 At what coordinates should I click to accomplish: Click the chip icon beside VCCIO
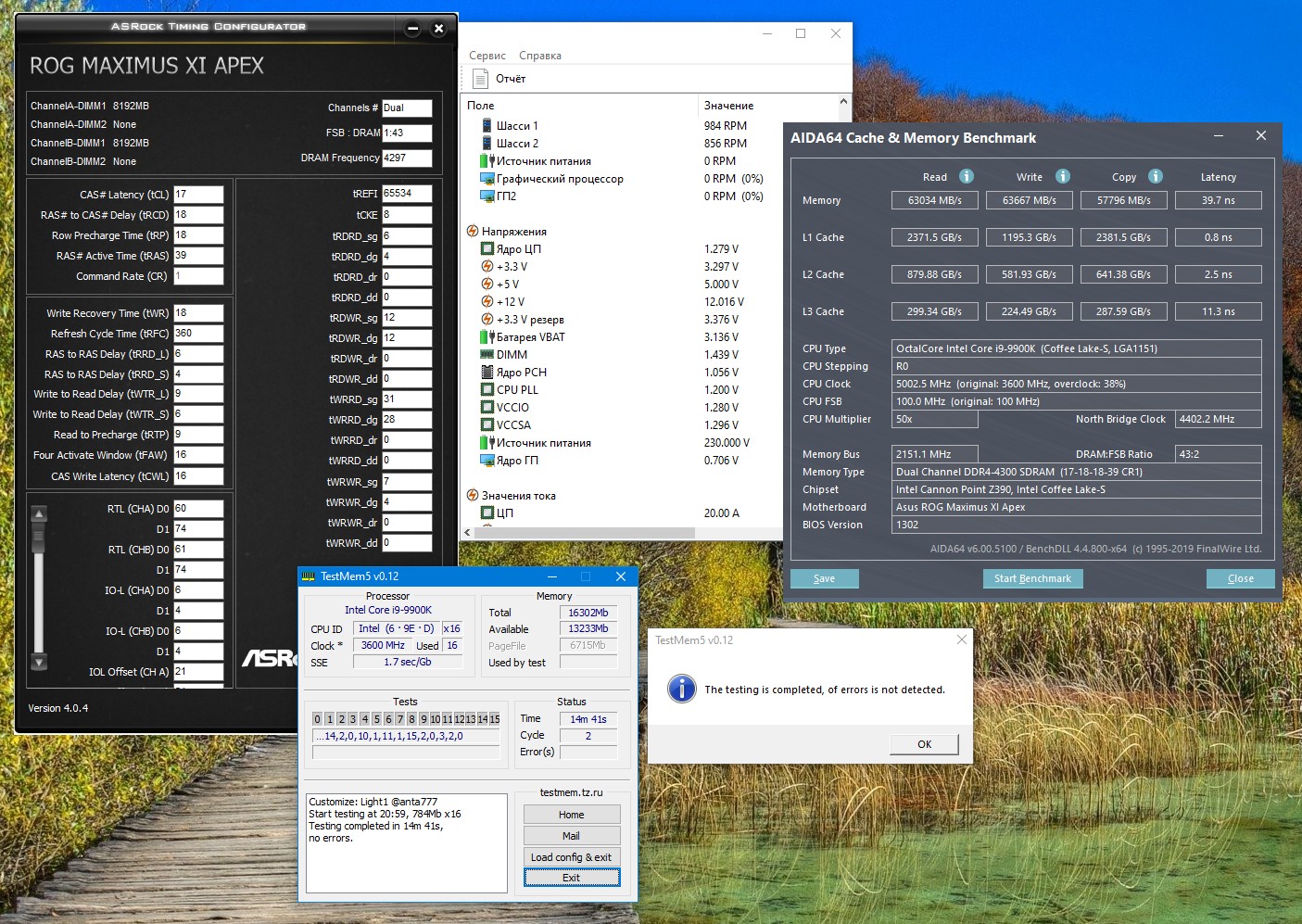click(487, 407)
